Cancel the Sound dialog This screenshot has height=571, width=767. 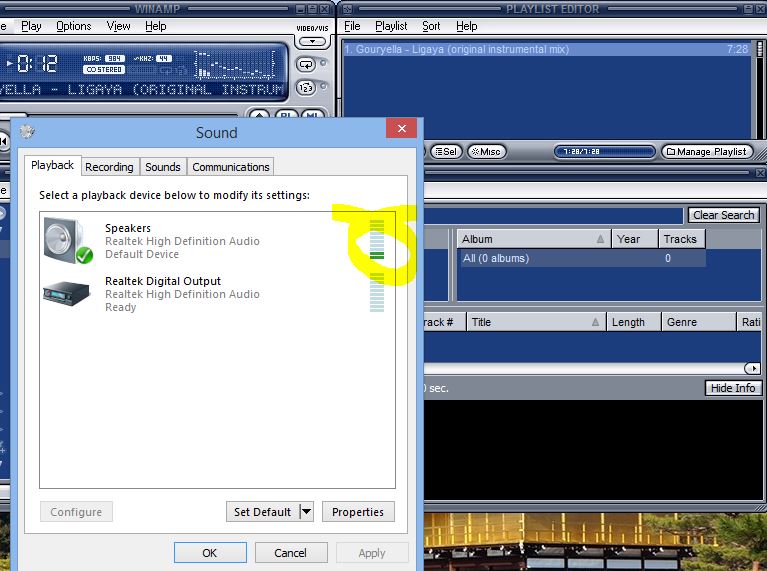(x=291, y=553)
